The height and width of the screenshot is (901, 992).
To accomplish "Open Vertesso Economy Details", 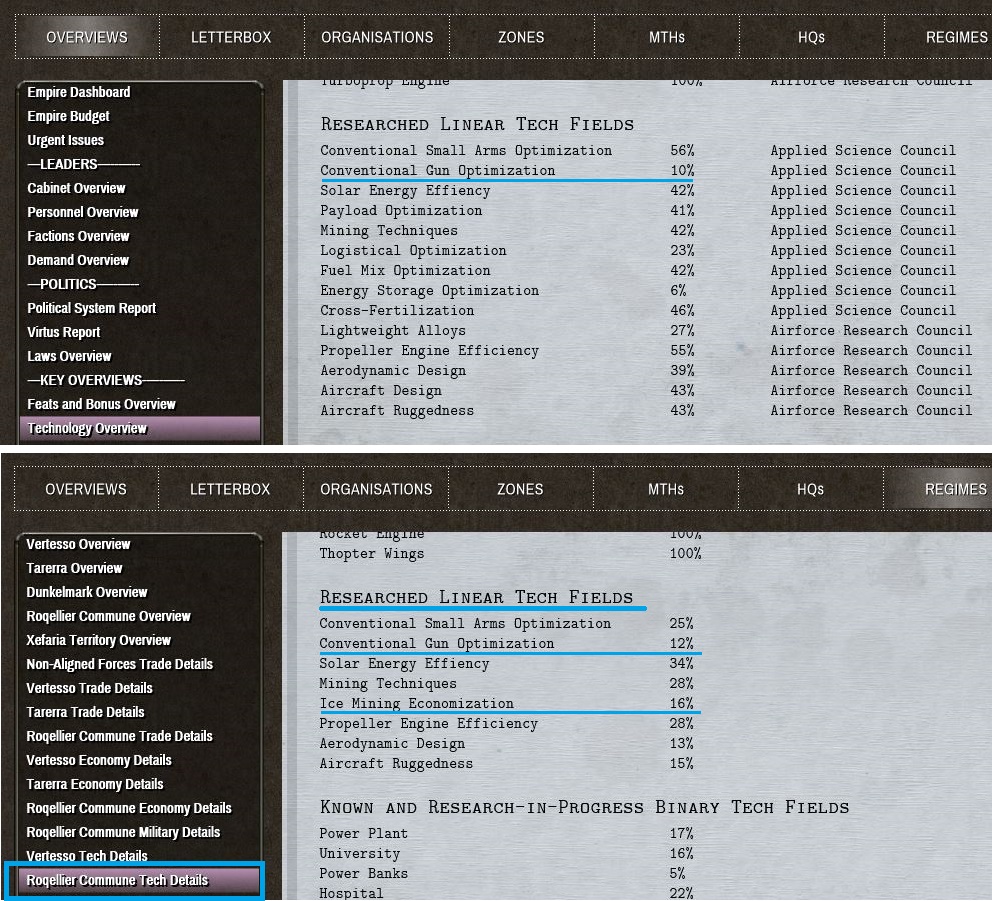I will click(99, 761).
